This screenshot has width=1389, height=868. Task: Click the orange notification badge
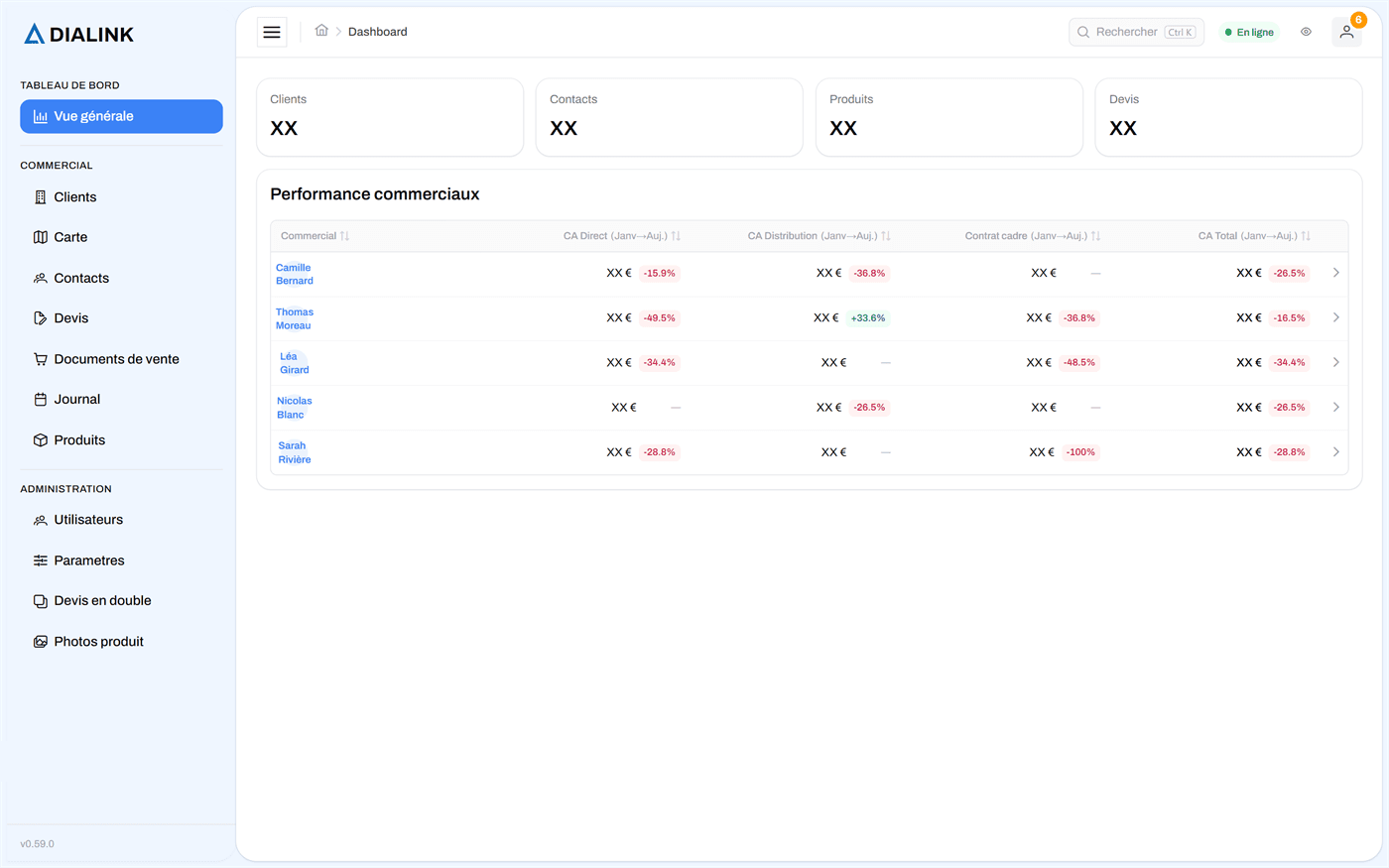[1358, 20]
